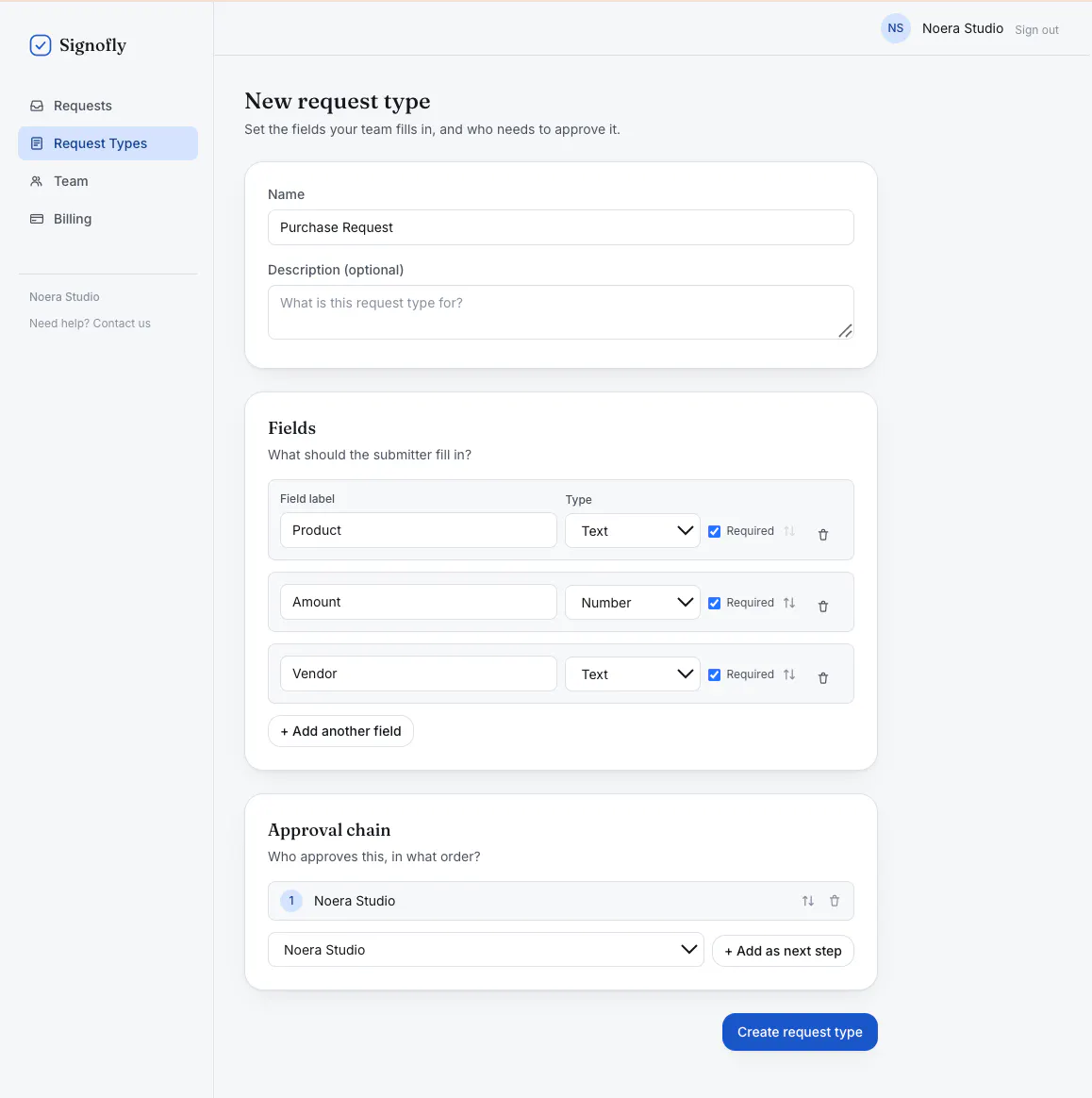Click Add another field button
This screenshot has height=1098, width=1092.
coord(341,731)
